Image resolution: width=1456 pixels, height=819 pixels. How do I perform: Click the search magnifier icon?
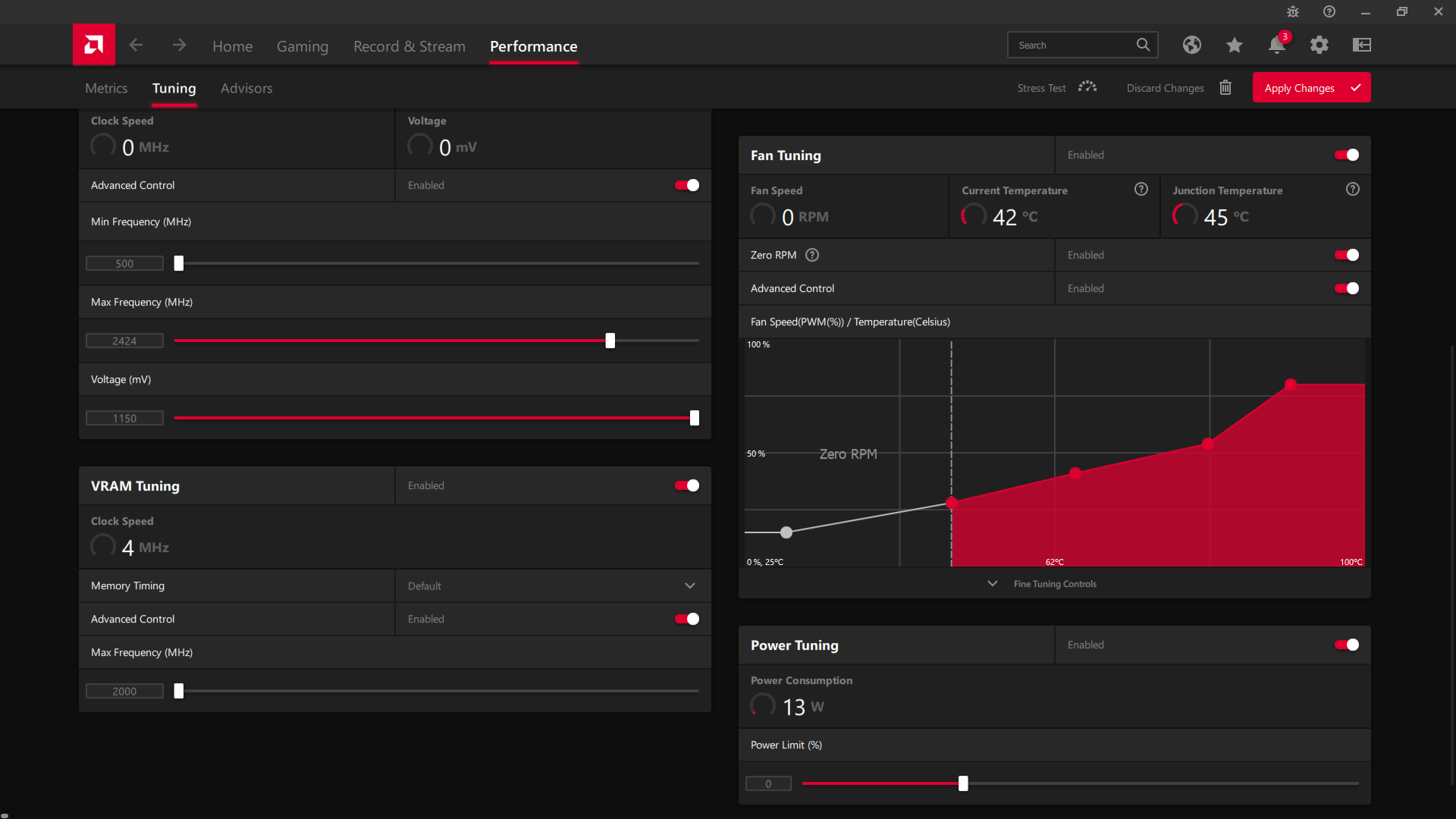pyautogui.click(x=1143, y=45)
